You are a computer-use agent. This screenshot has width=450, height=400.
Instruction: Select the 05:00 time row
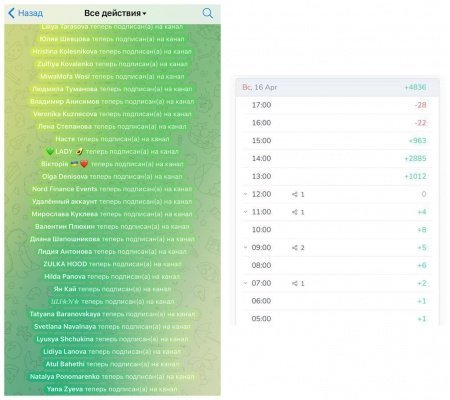(x=337, y=319)
